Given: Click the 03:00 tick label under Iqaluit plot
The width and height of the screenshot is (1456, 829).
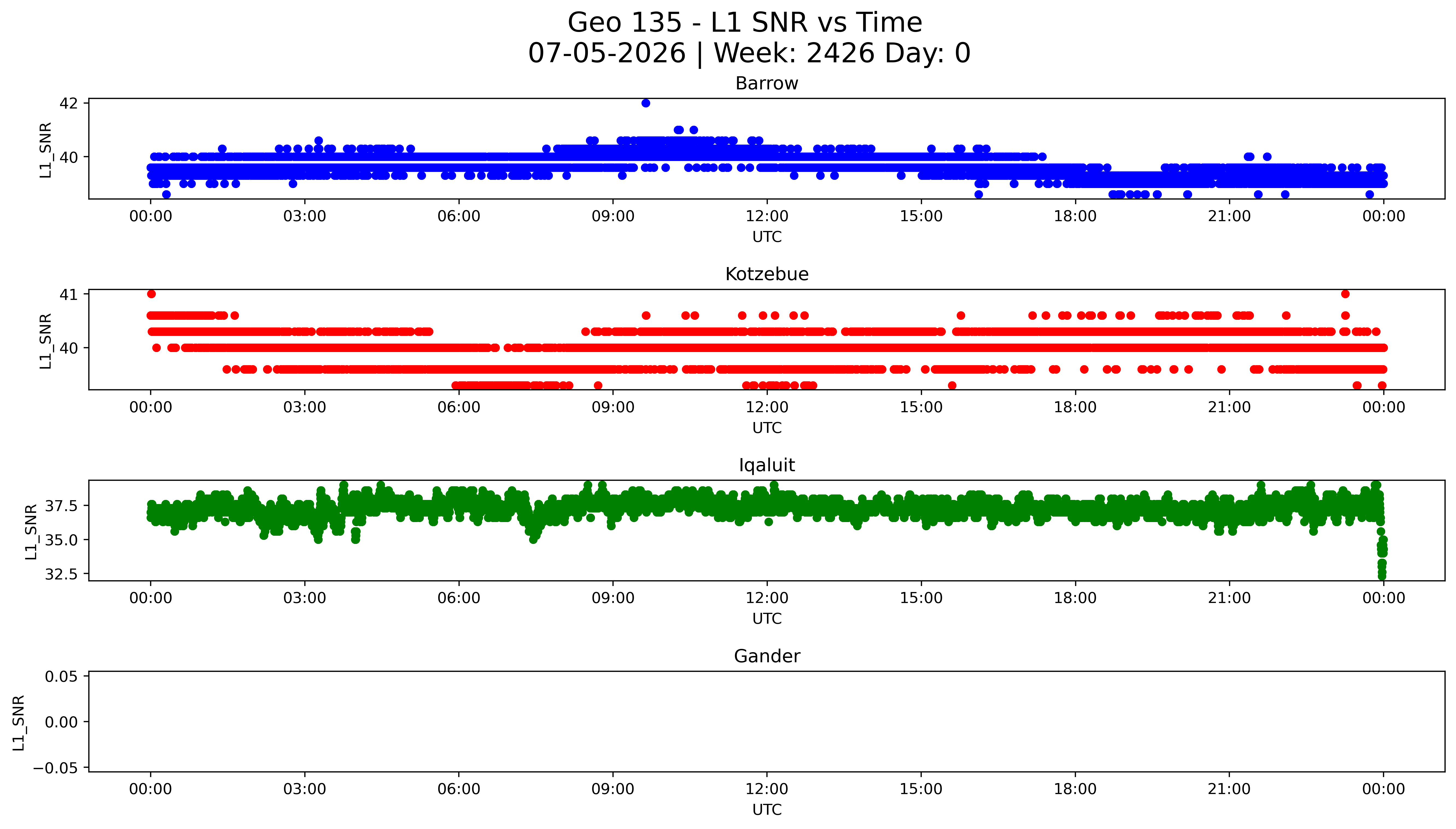Looking at the screenshot, I should [x=305, y=598].
